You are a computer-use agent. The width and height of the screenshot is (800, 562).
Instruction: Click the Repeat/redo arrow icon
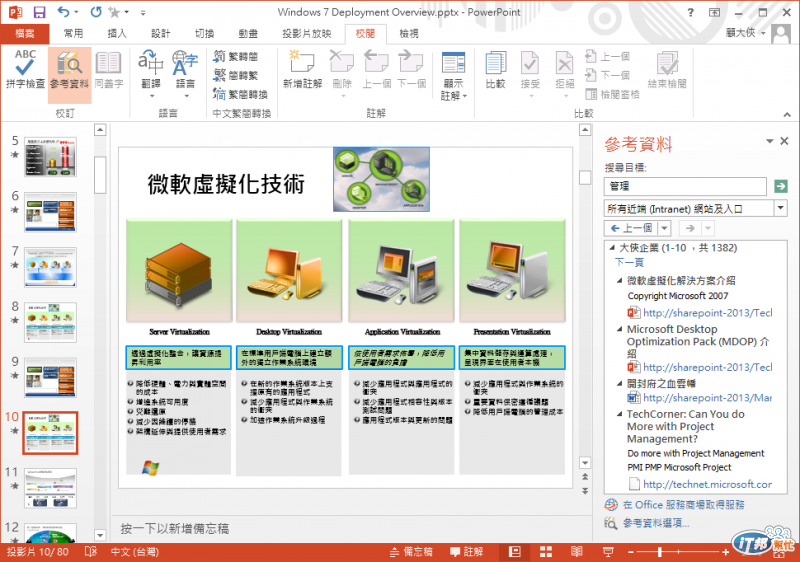click(x=96, y=12)
